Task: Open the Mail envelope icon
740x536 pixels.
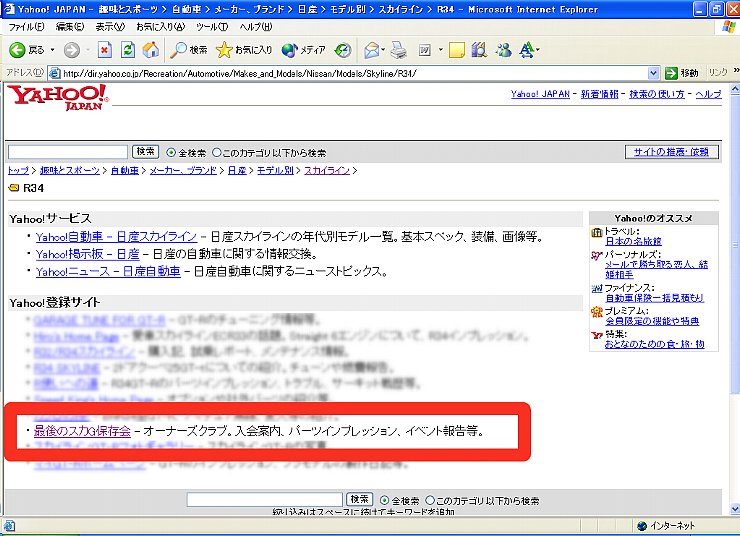Action: pos(372,50)
